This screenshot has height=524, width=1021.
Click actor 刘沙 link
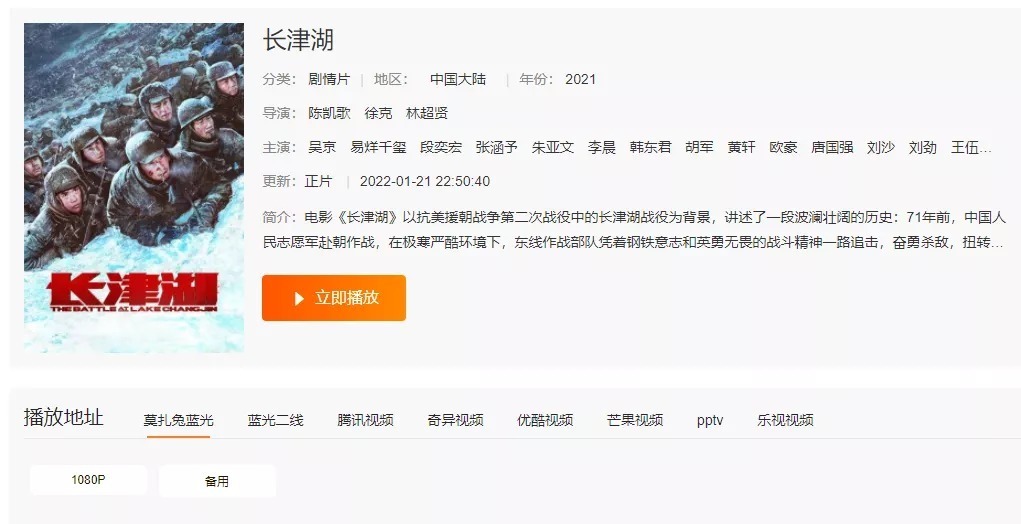(881, 147)
